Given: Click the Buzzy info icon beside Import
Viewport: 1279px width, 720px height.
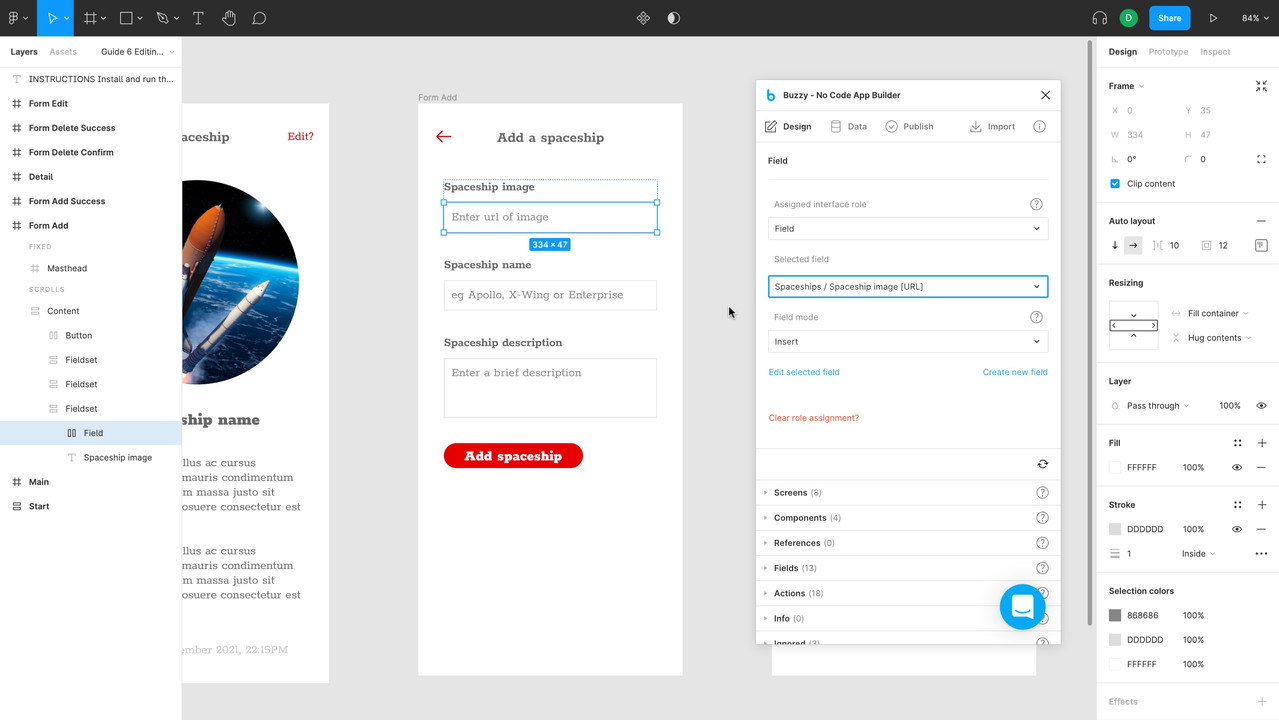Looking at the screenshot, I should click(1039, 127).
